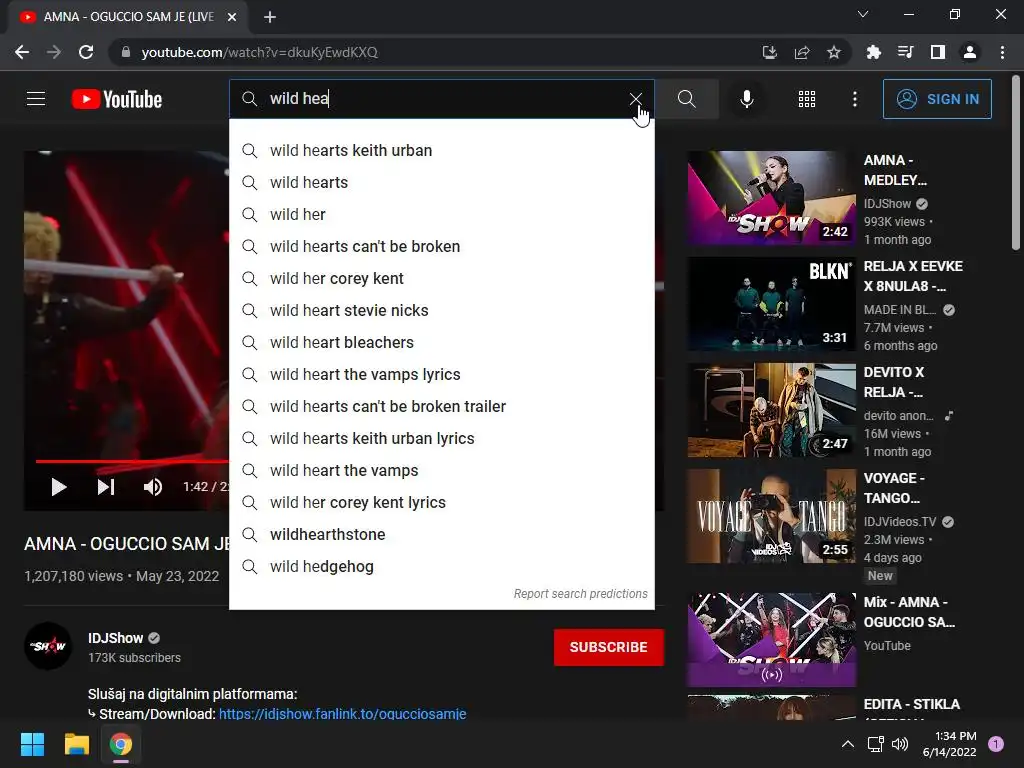Mute the video with speaker icon
Viewport: 1024px width, 768px height.
coord(153,487)
